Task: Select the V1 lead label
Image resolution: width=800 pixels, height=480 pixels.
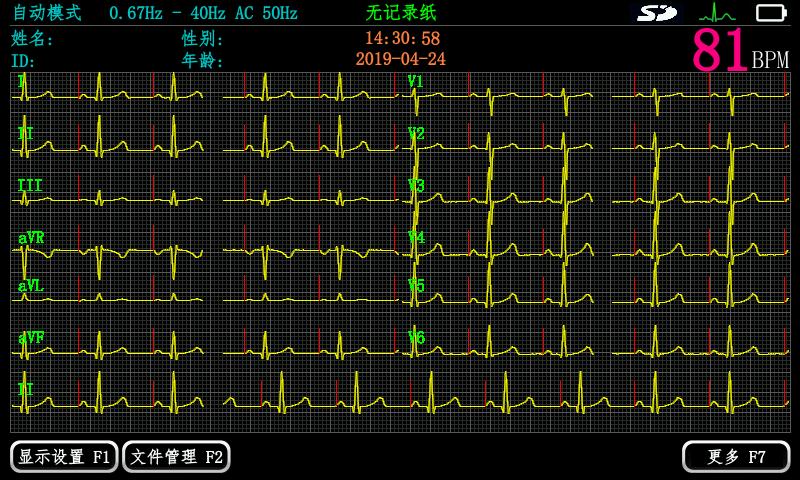Action: [x=416, y=82]
